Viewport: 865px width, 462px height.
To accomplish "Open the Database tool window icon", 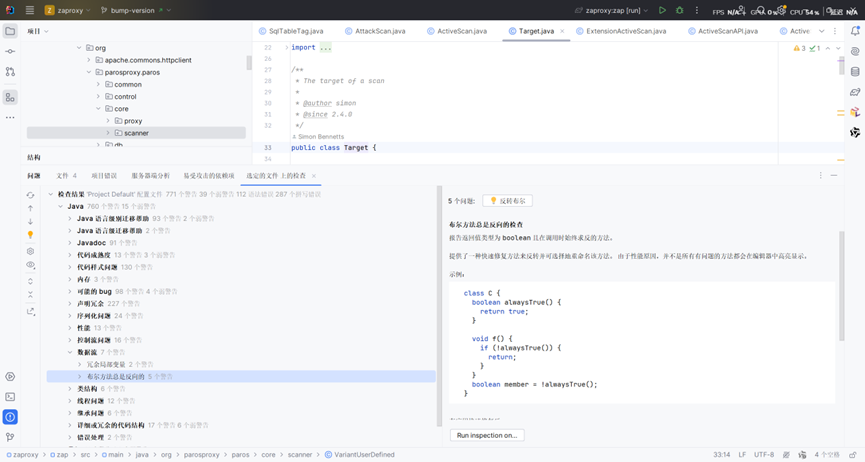I will [x=855, y=72].
